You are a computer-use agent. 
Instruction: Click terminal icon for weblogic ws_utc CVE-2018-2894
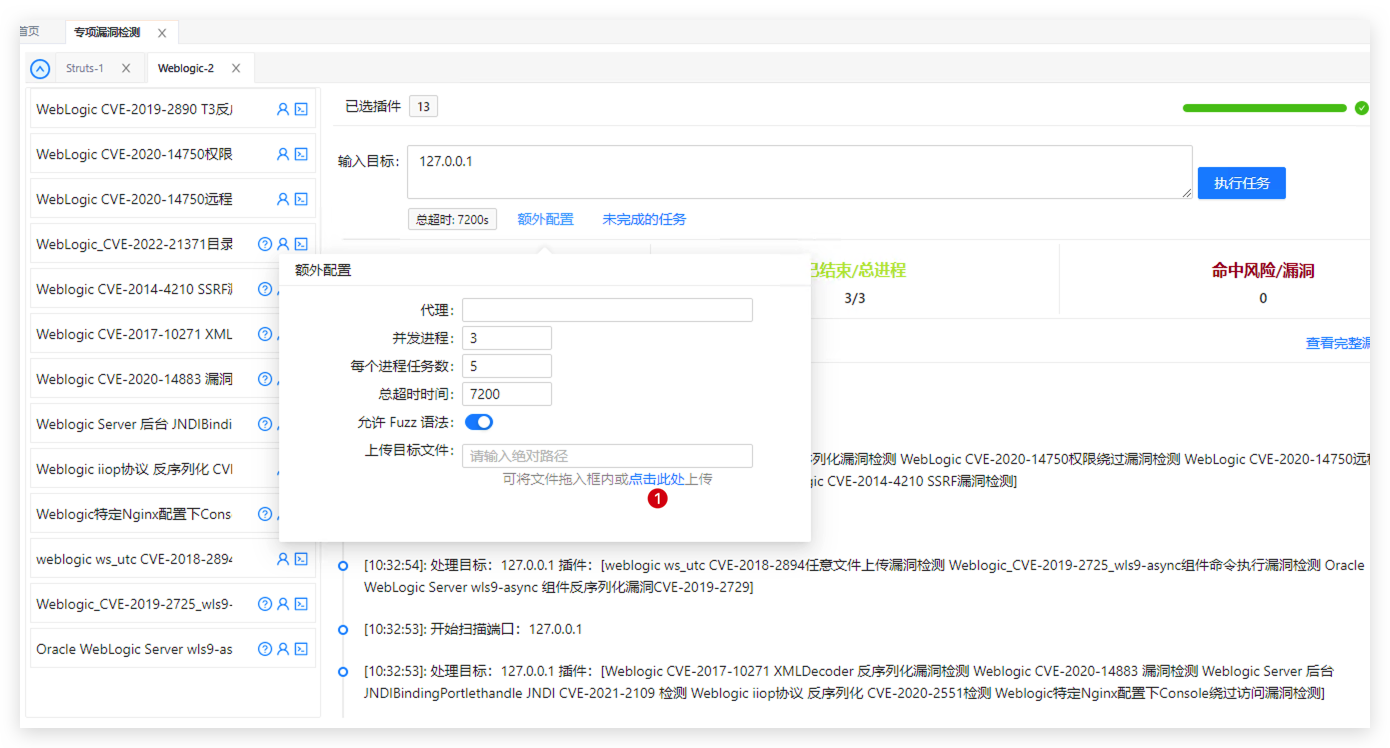click(x=301, y=559)
